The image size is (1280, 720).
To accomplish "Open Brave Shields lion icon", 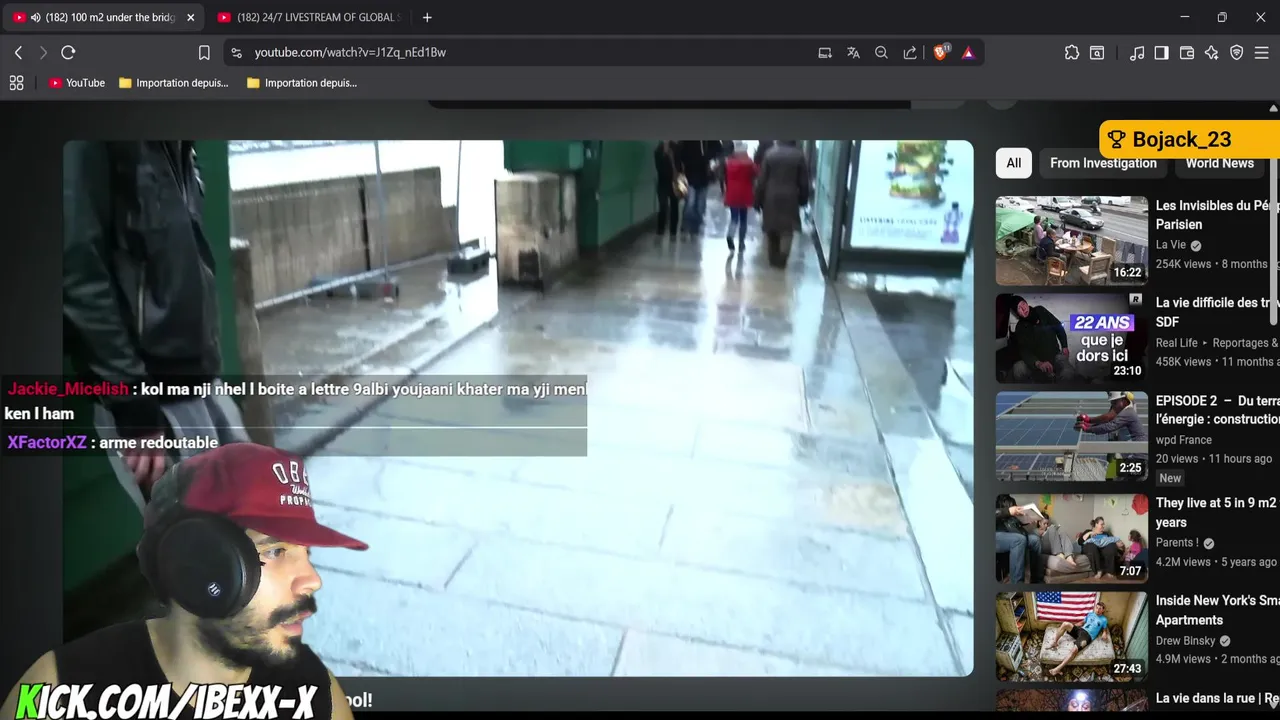I will point(940,53).
